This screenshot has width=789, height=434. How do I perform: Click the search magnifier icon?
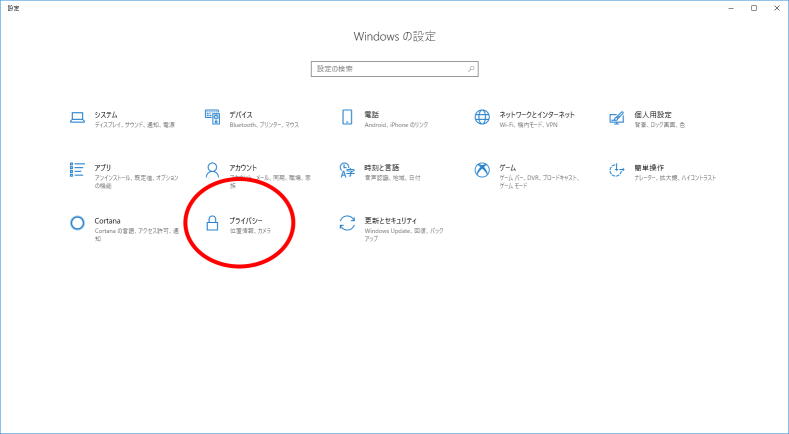(x=471, y=69)
